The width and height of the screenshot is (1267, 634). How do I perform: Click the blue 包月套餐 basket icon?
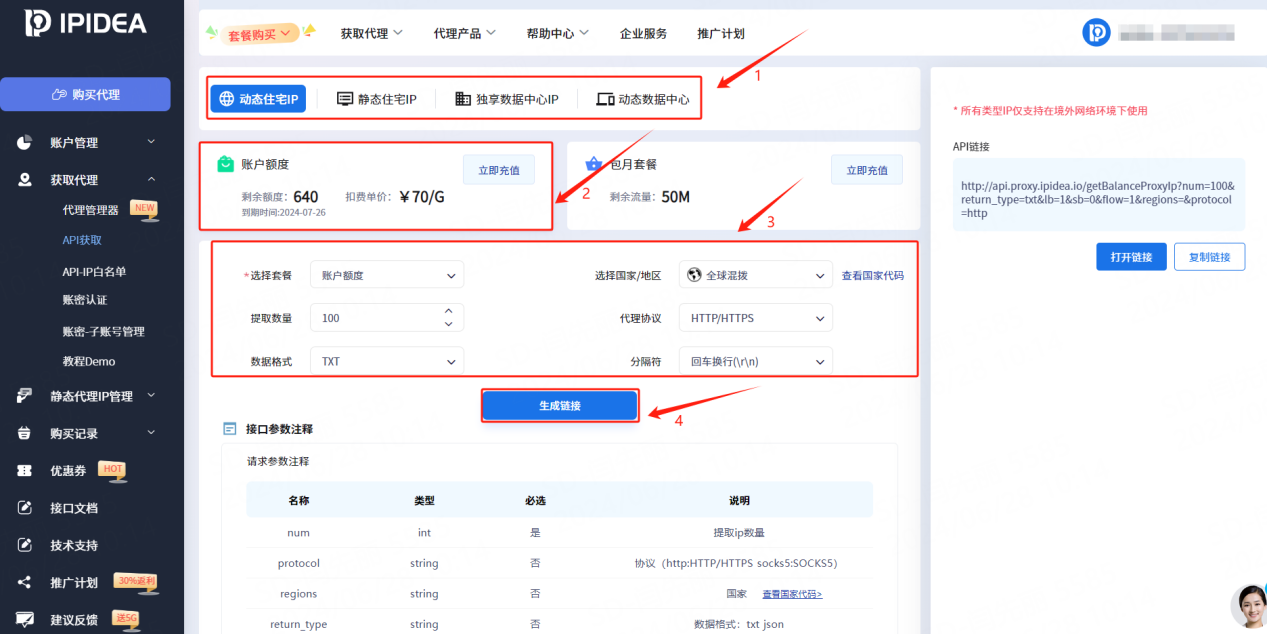[x=594, y=163]
